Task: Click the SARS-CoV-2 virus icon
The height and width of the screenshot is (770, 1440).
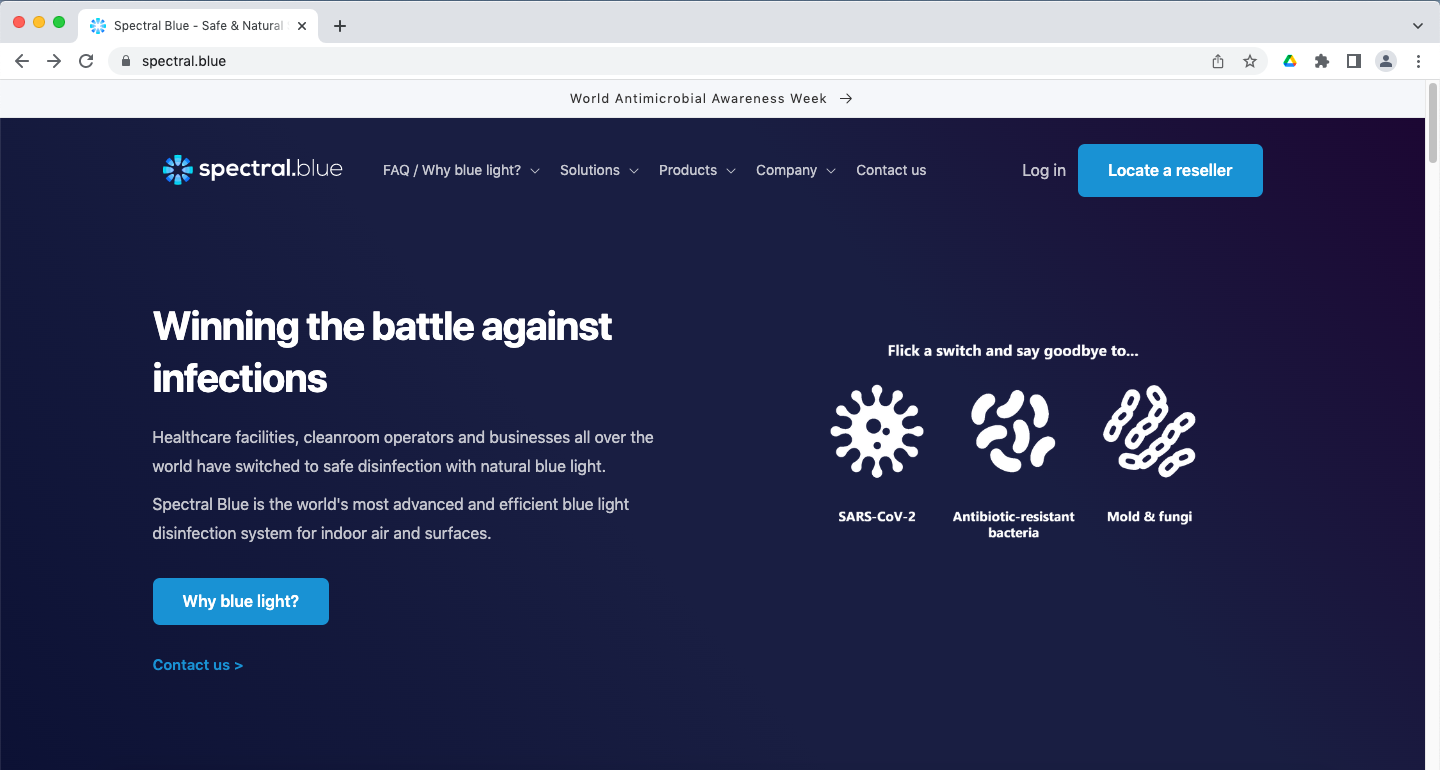Action: pos(877,431)
